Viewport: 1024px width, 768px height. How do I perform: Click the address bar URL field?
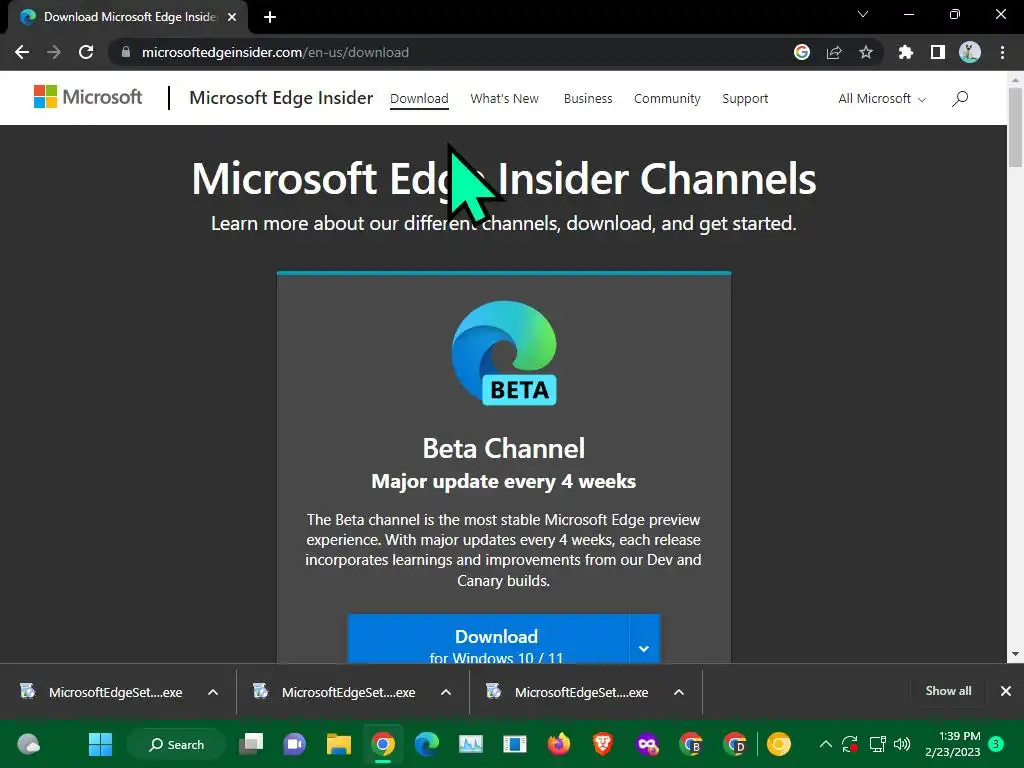[457, 52]
